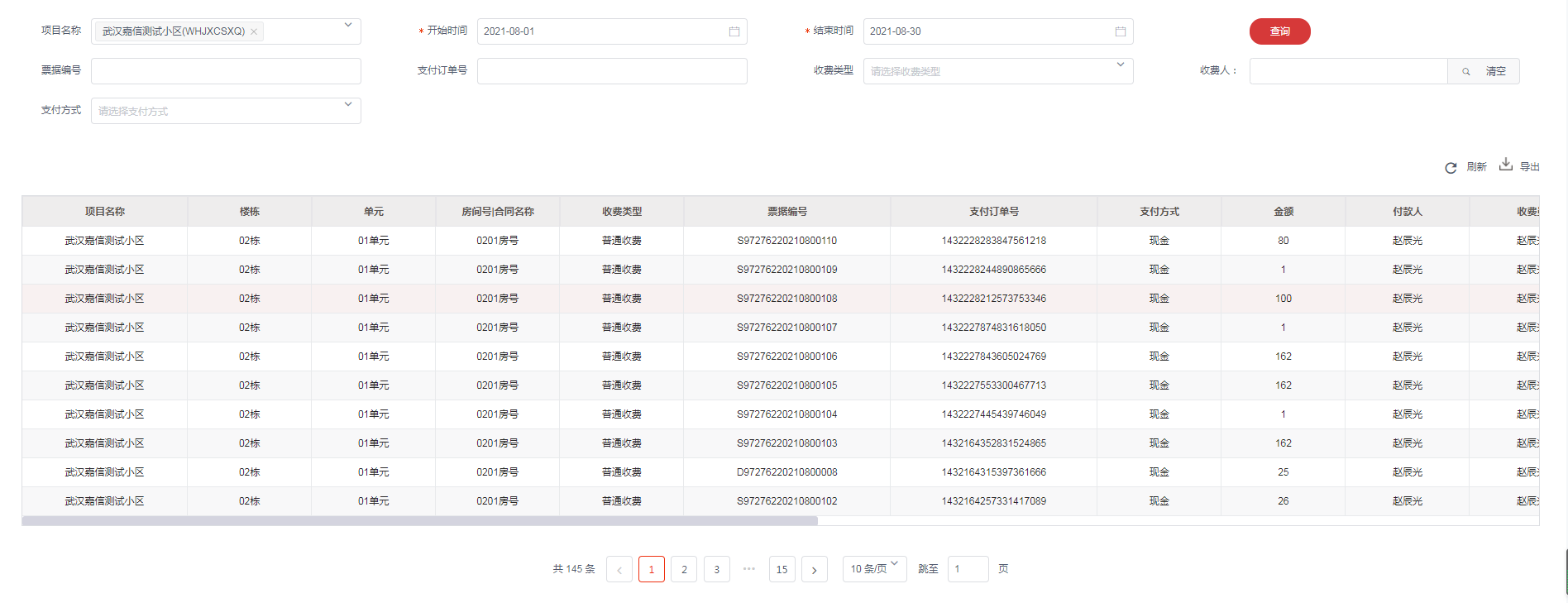Click the 刷新 refresh icon

pos(1451,168)
